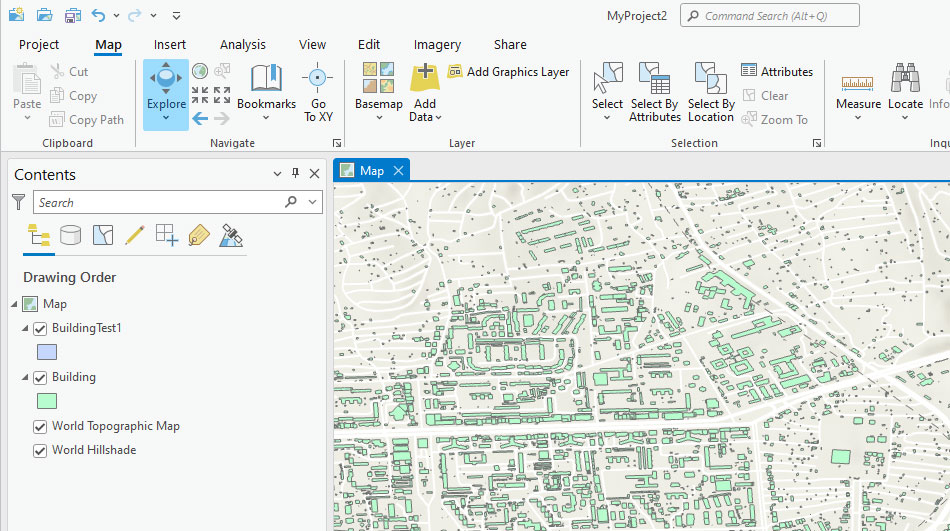Clear the current selection
This screenshot has width=950, height=531.
765,96
